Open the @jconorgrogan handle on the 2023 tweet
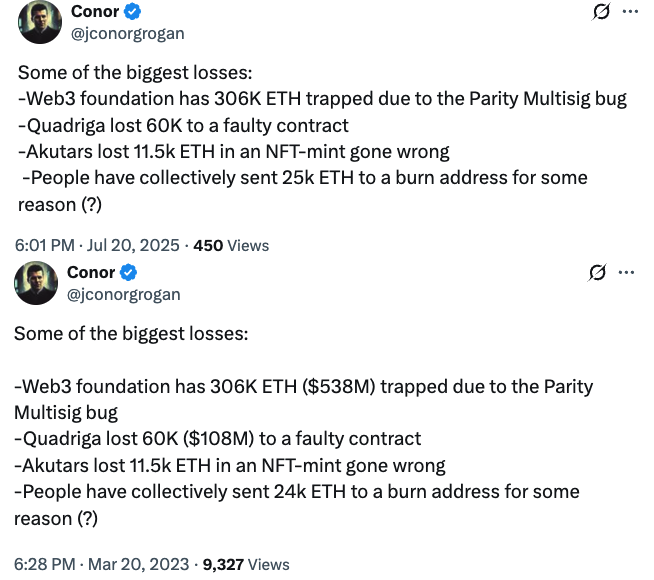 (123, 294)
